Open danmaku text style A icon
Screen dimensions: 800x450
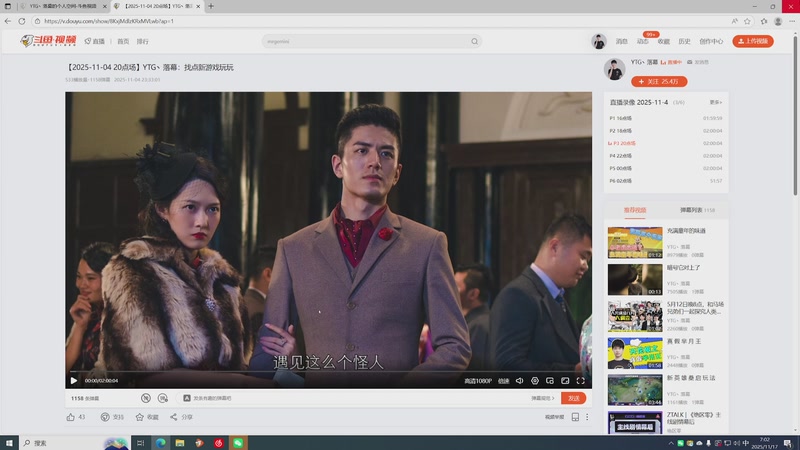(187, 398)
